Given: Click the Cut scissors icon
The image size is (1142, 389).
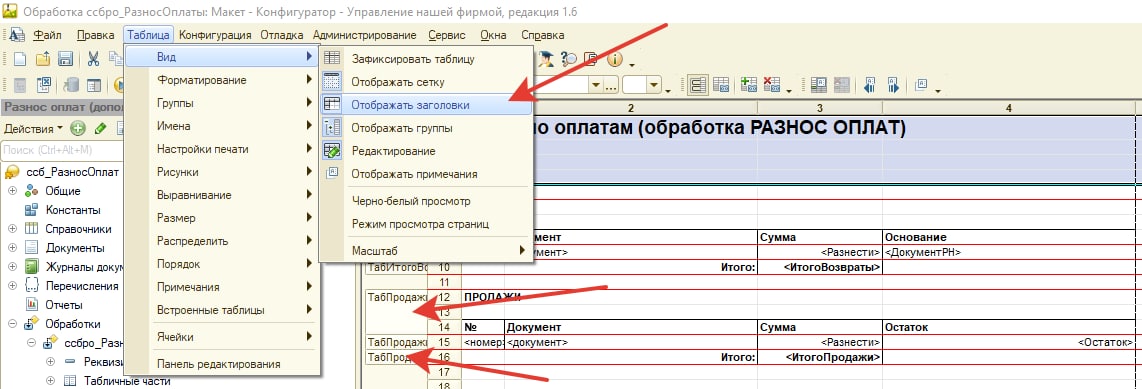Looking at the screenshot, I should pos(94,59).
